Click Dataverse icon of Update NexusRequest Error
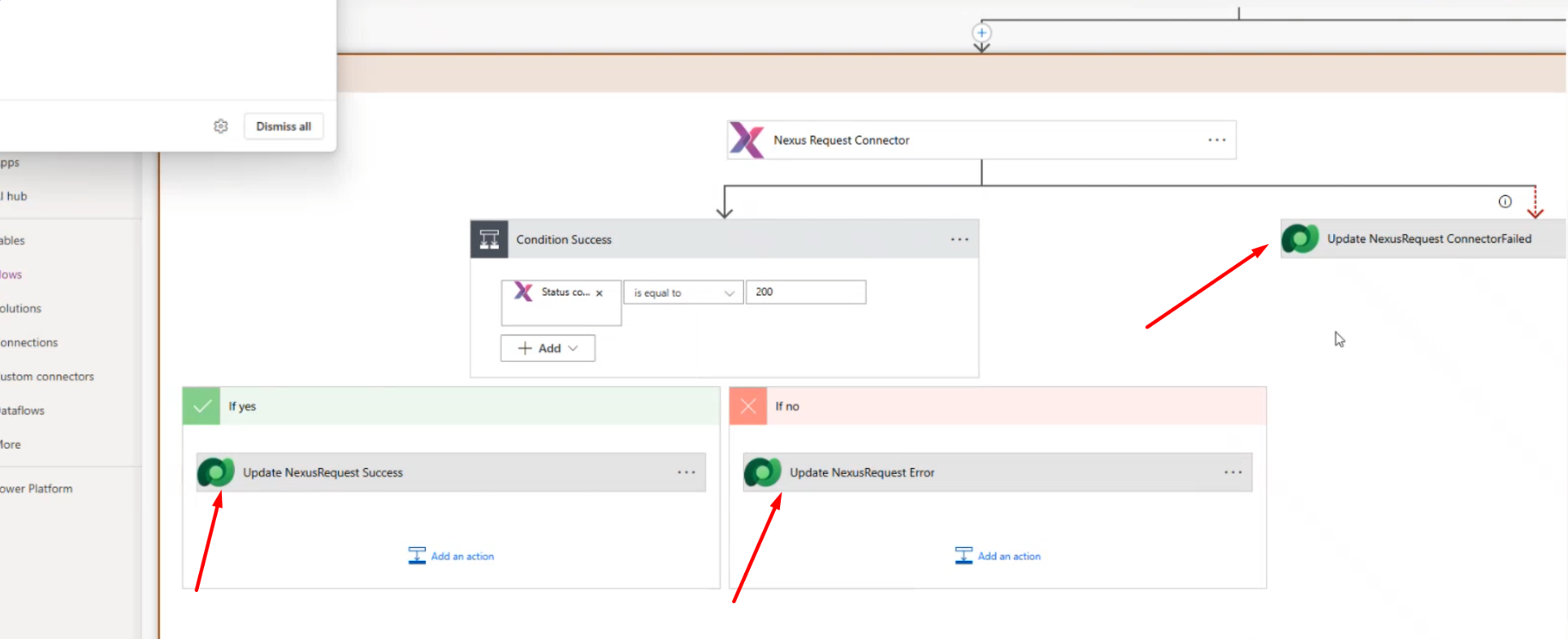The height and width of the screenshot is (639, 1568). click(x=763, y=472)
